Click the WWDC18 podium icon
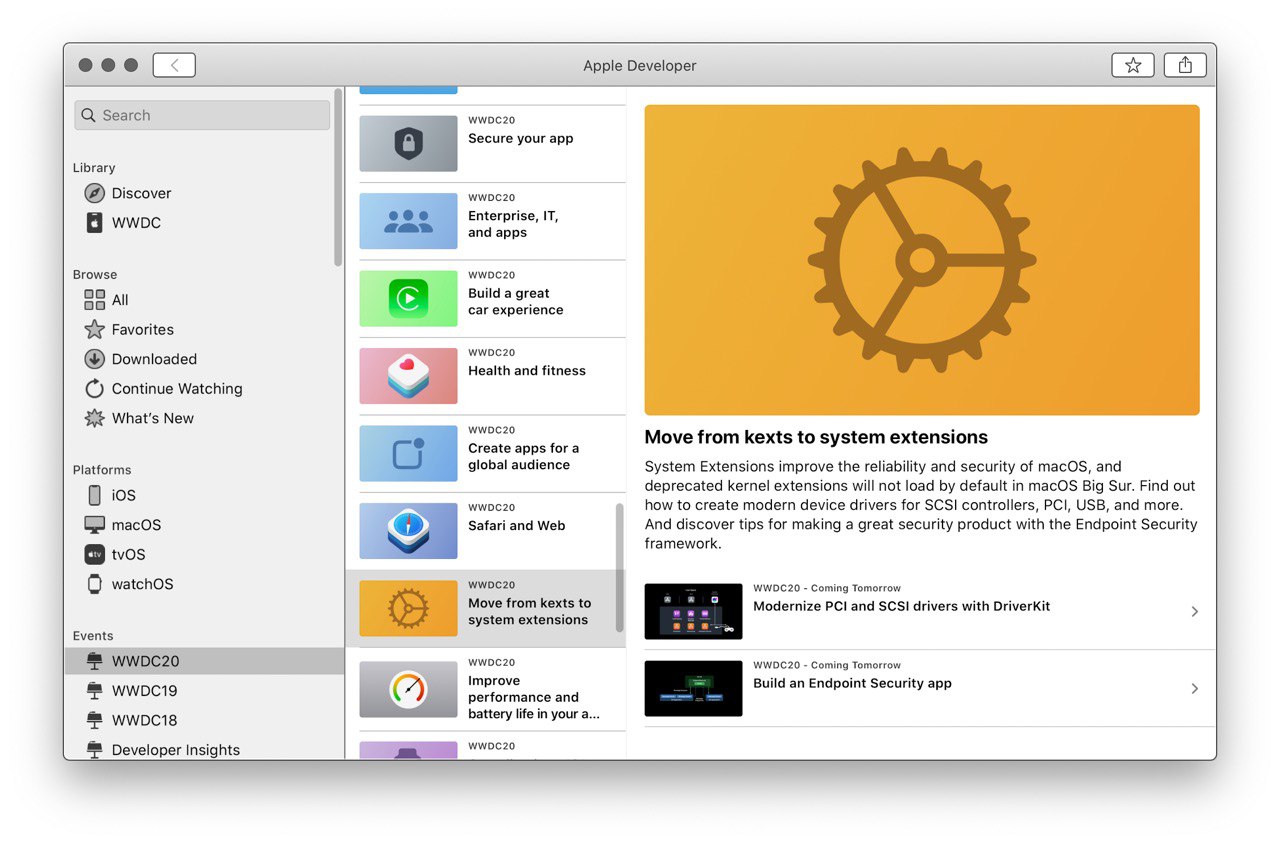 coord(94,720)
